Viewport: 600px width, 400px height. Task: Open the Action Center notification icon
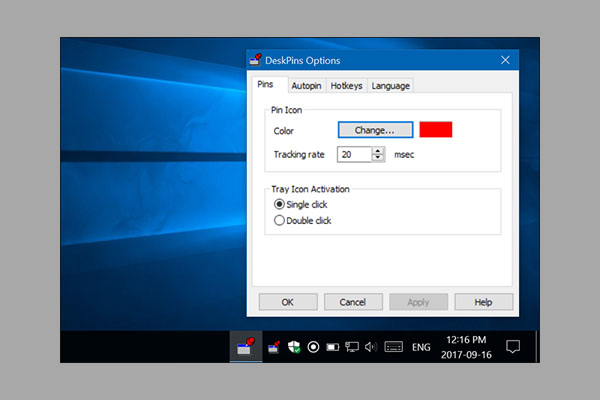click(x=513, y=347)
